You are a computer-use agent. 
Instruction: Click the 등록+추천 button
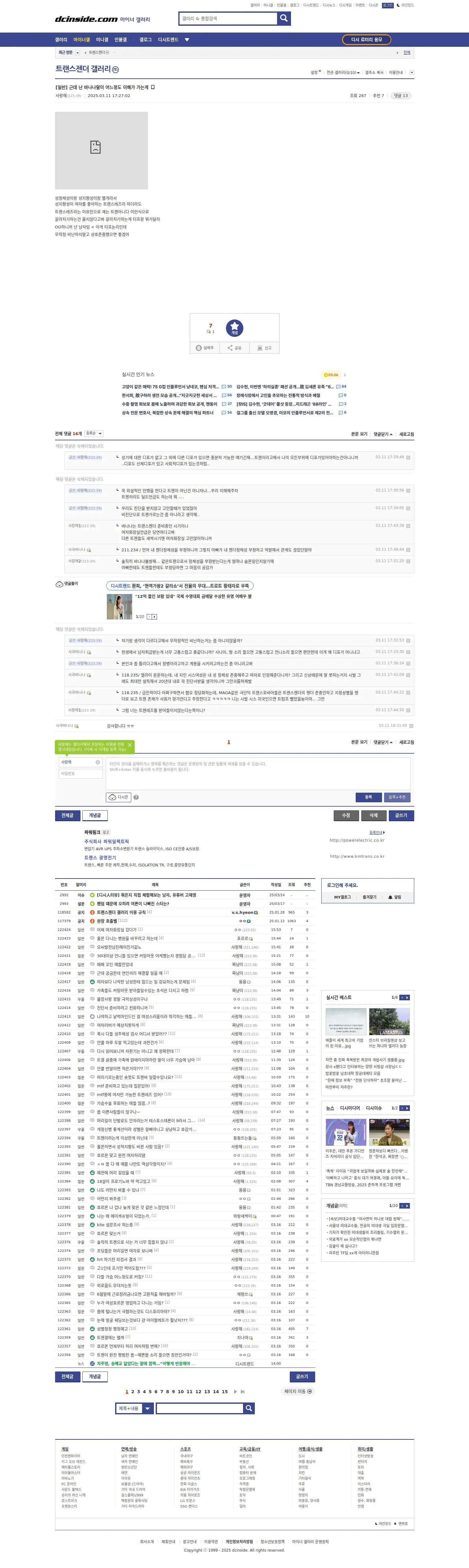(x=397, y=797)
